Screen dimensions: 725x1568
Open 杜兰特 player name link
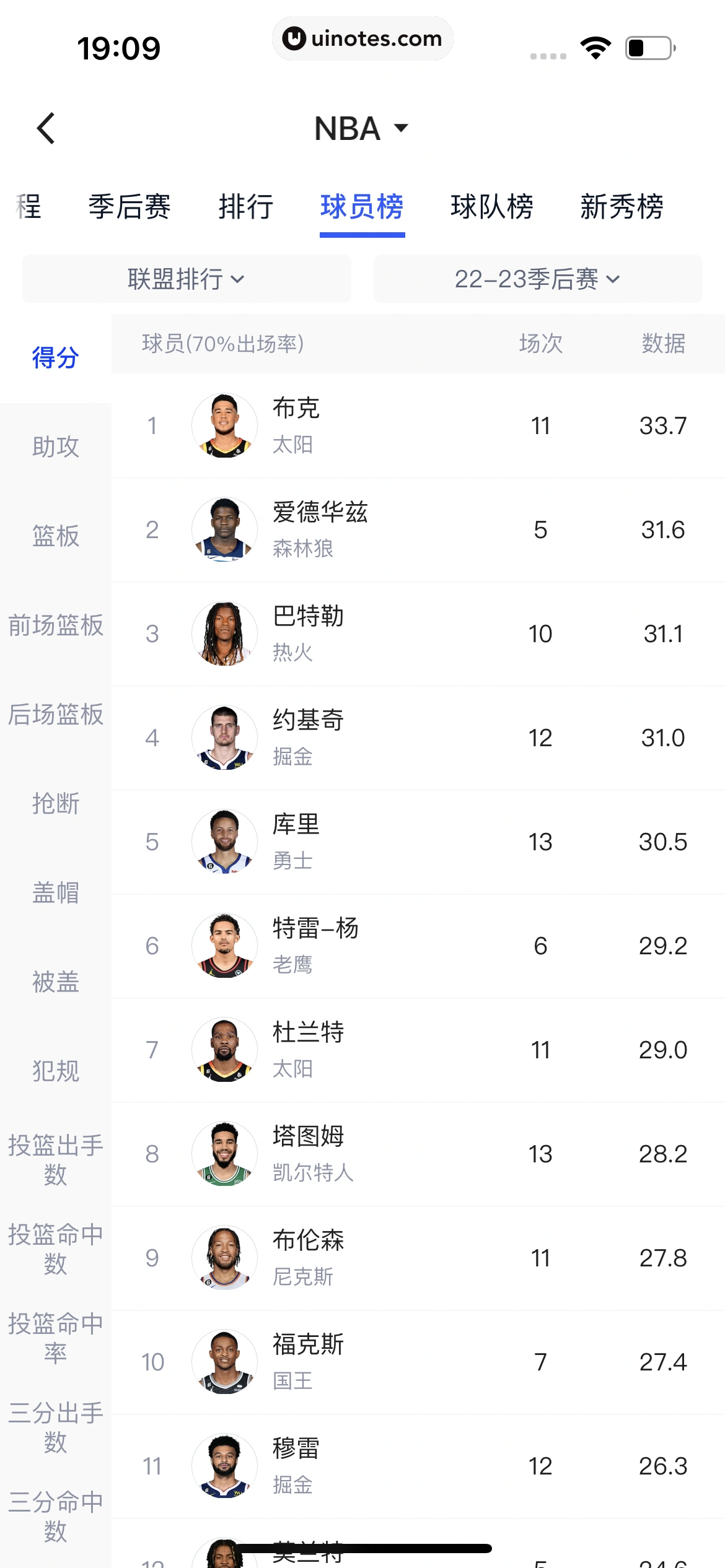click(309, 1032)
